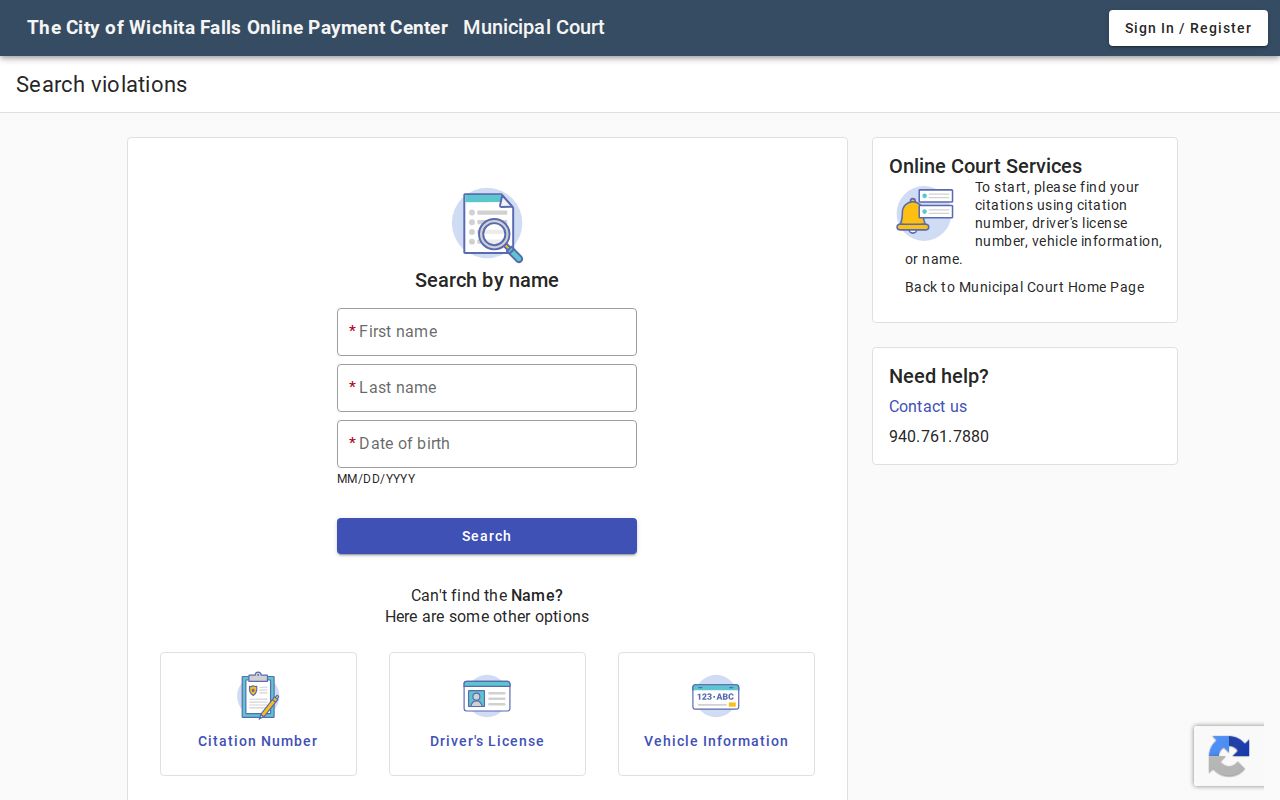Screen dimensions: 1280x800
Task: Choose the Citation Number search option
Action: pyautogui.click(x=258, y=714)
